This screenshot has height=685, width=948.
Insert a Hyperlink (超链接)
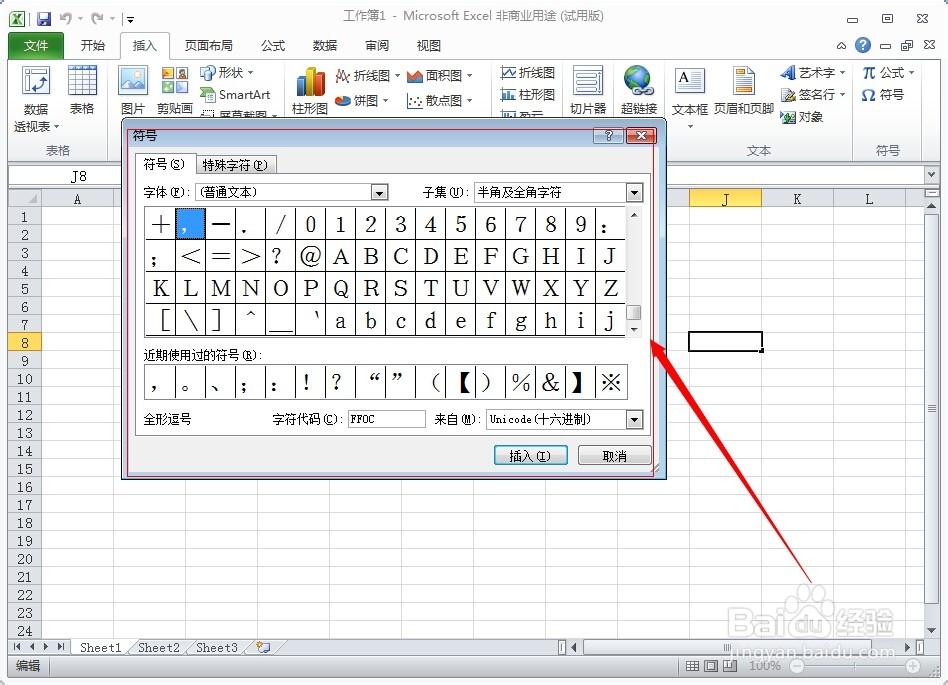pos(638,90)
